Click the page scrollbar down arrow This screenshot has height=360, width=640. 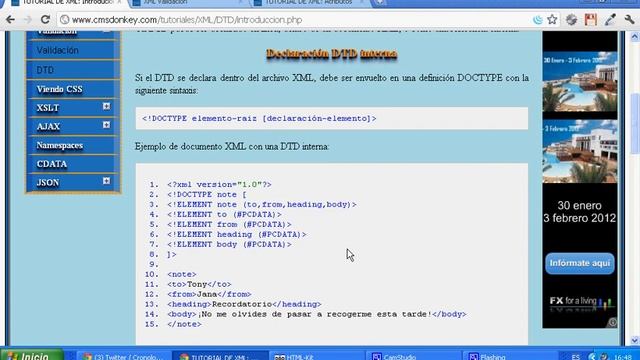[635, 340]
